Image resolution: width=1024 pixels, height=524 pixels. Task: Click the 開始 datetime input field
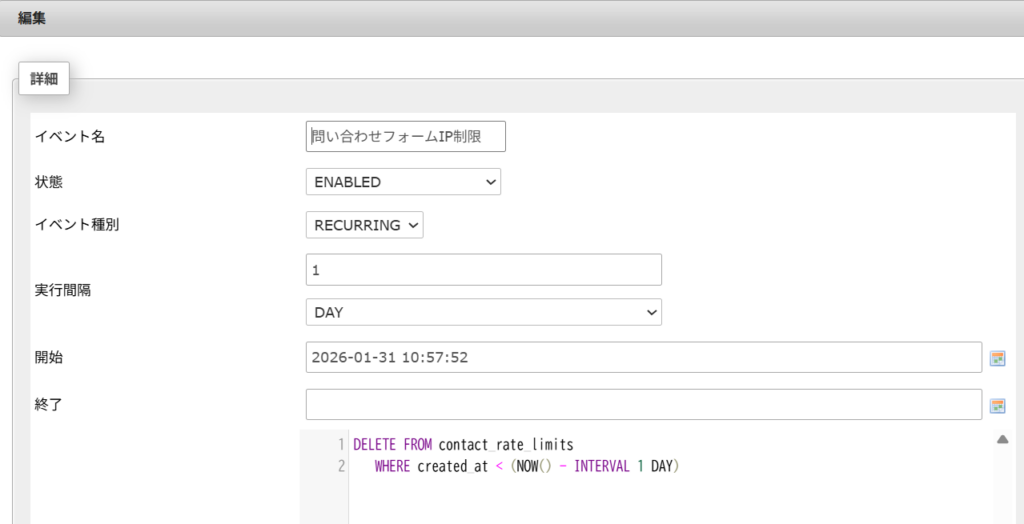click(x=643, y=358)
